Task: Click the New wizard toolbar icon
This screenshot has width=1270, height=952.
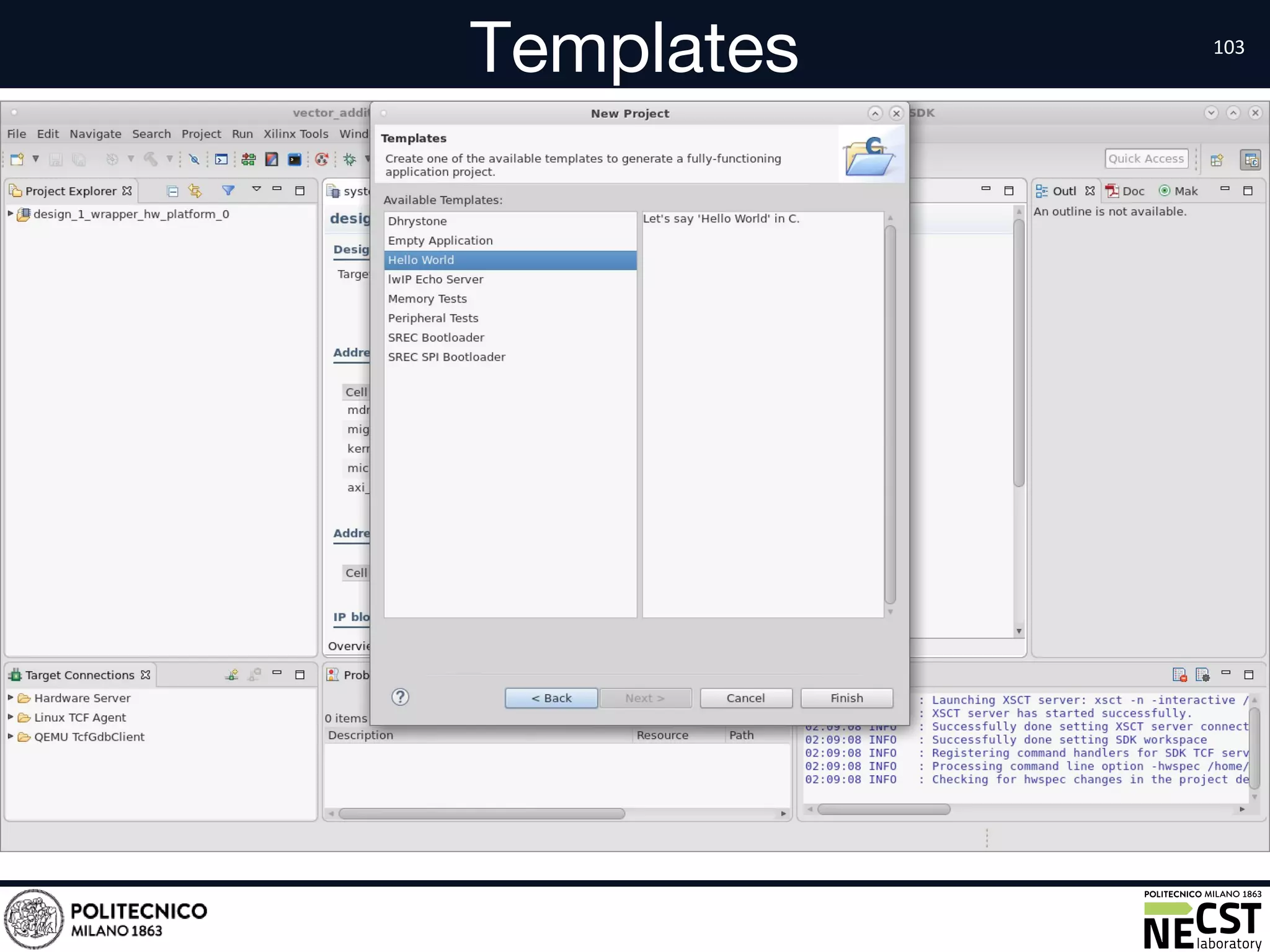Action: pyautogui.click(x=17, y=159)
